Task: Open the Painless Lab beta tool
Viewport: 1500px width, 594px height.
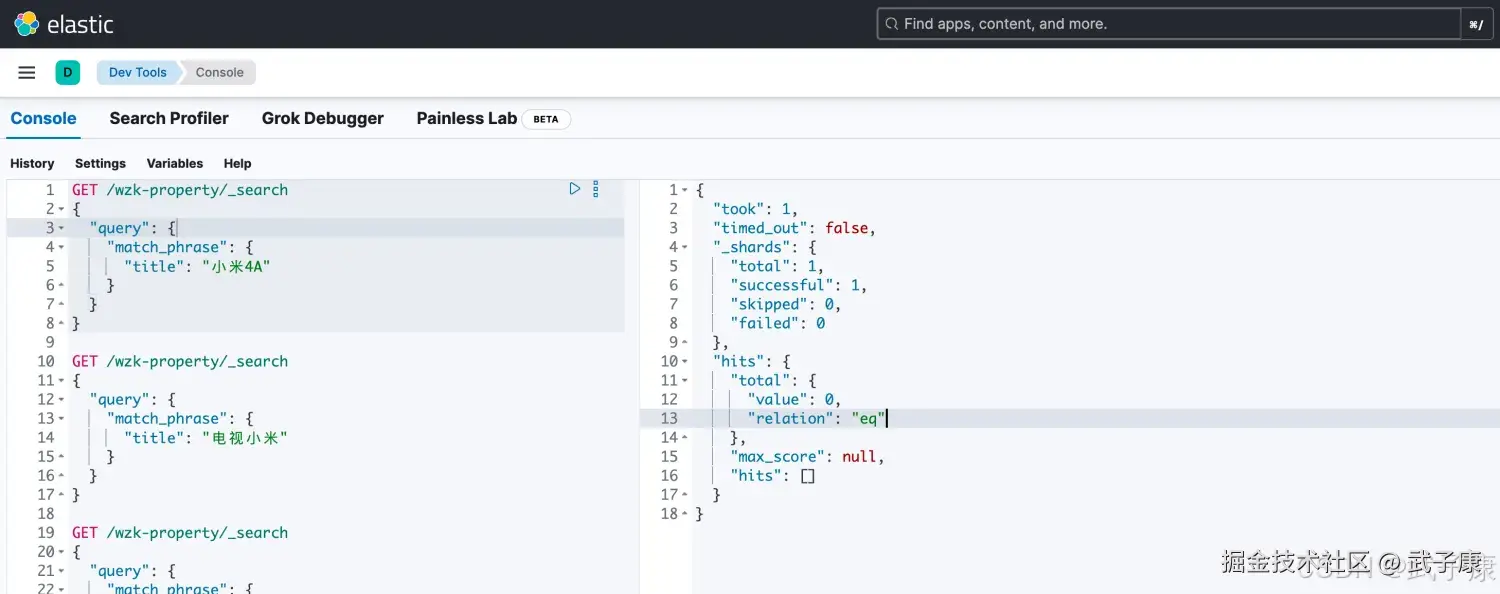Action: click(466, 118)
